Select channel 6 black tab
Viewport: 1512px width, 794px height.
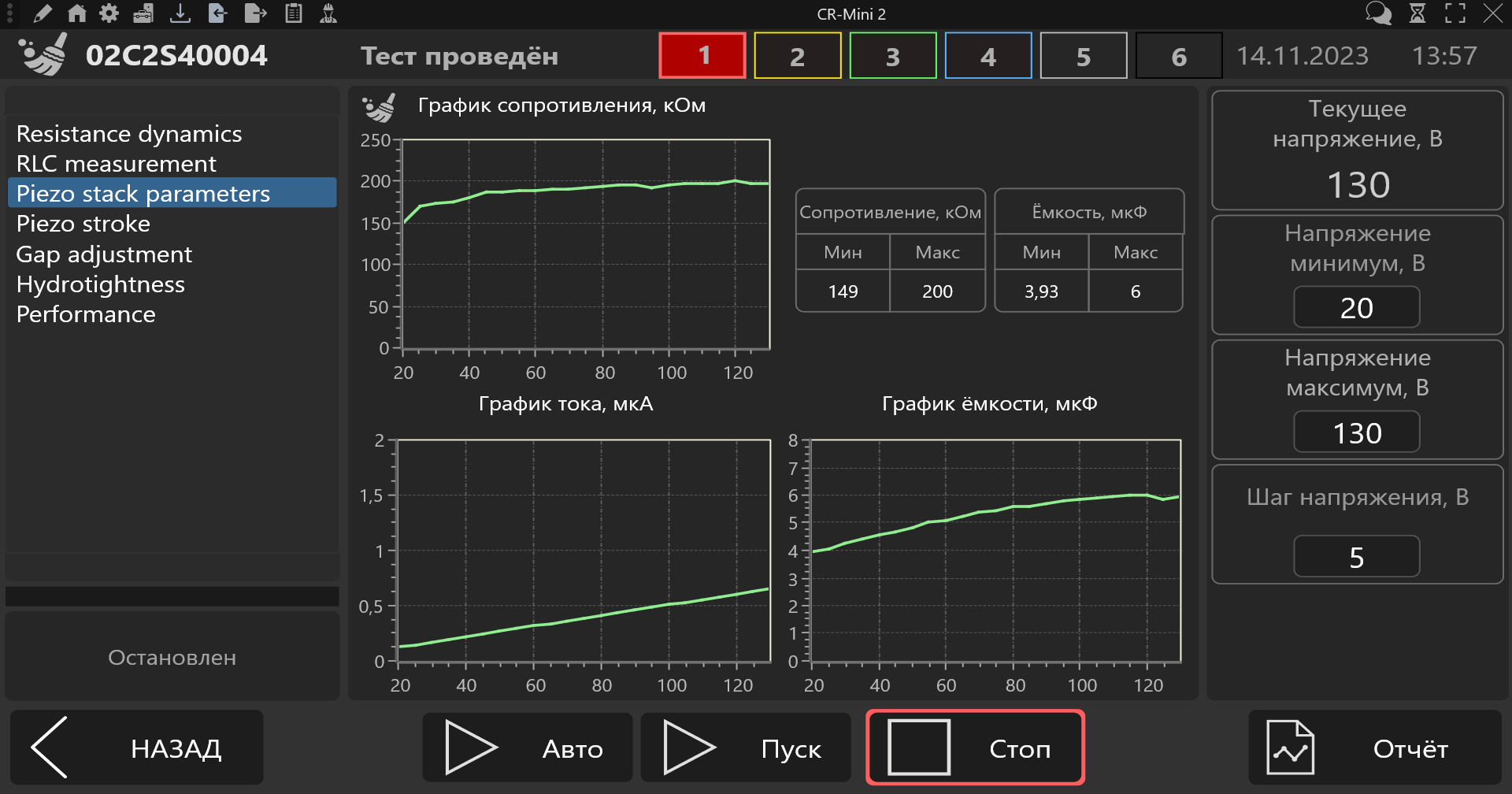[1179, 55]
